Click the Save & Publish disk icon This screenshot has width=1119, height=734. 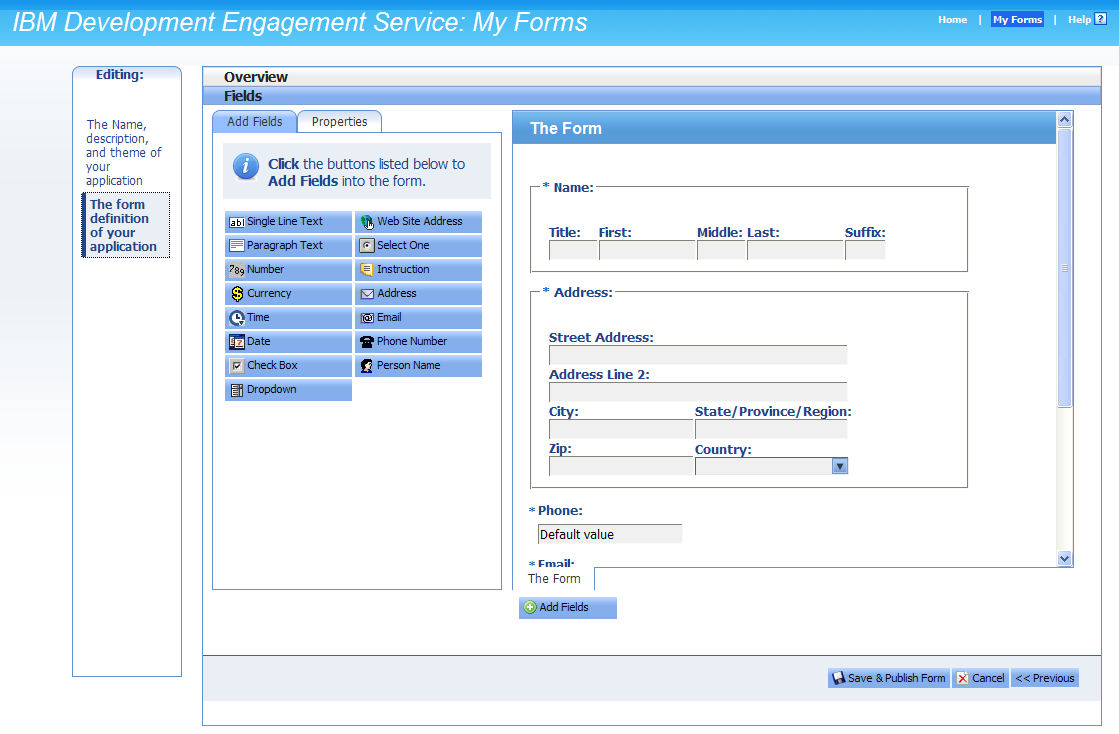click(839, 678)
